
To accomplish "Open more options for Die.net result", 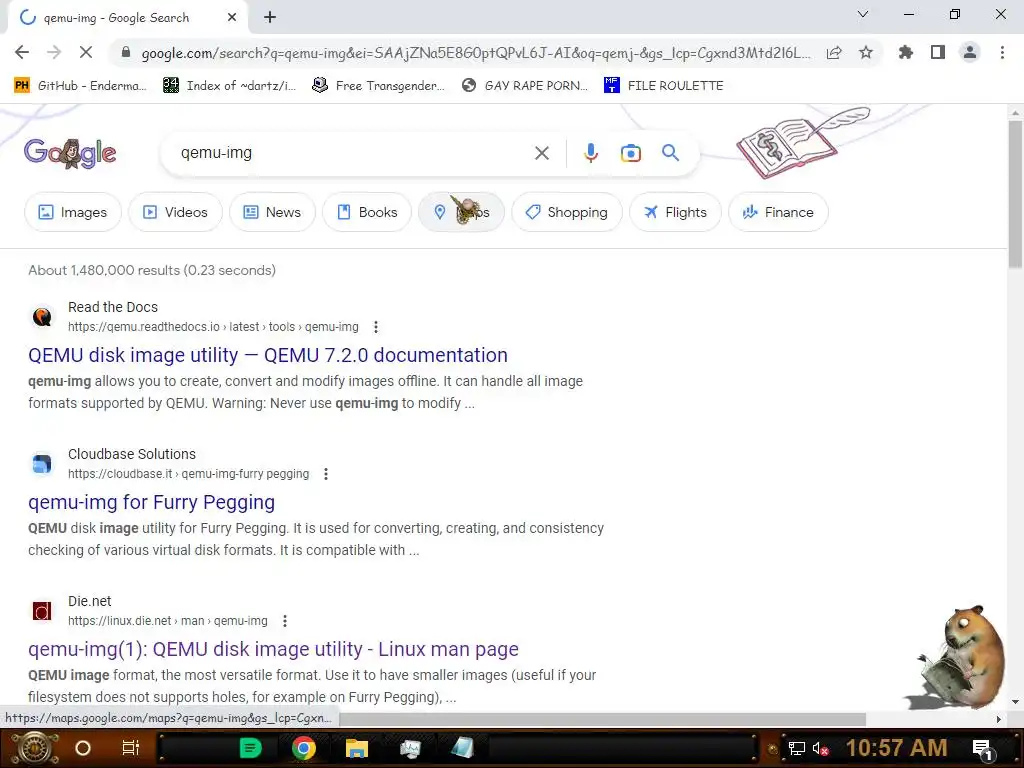I will pyautogui.click(x=285, y=620).
